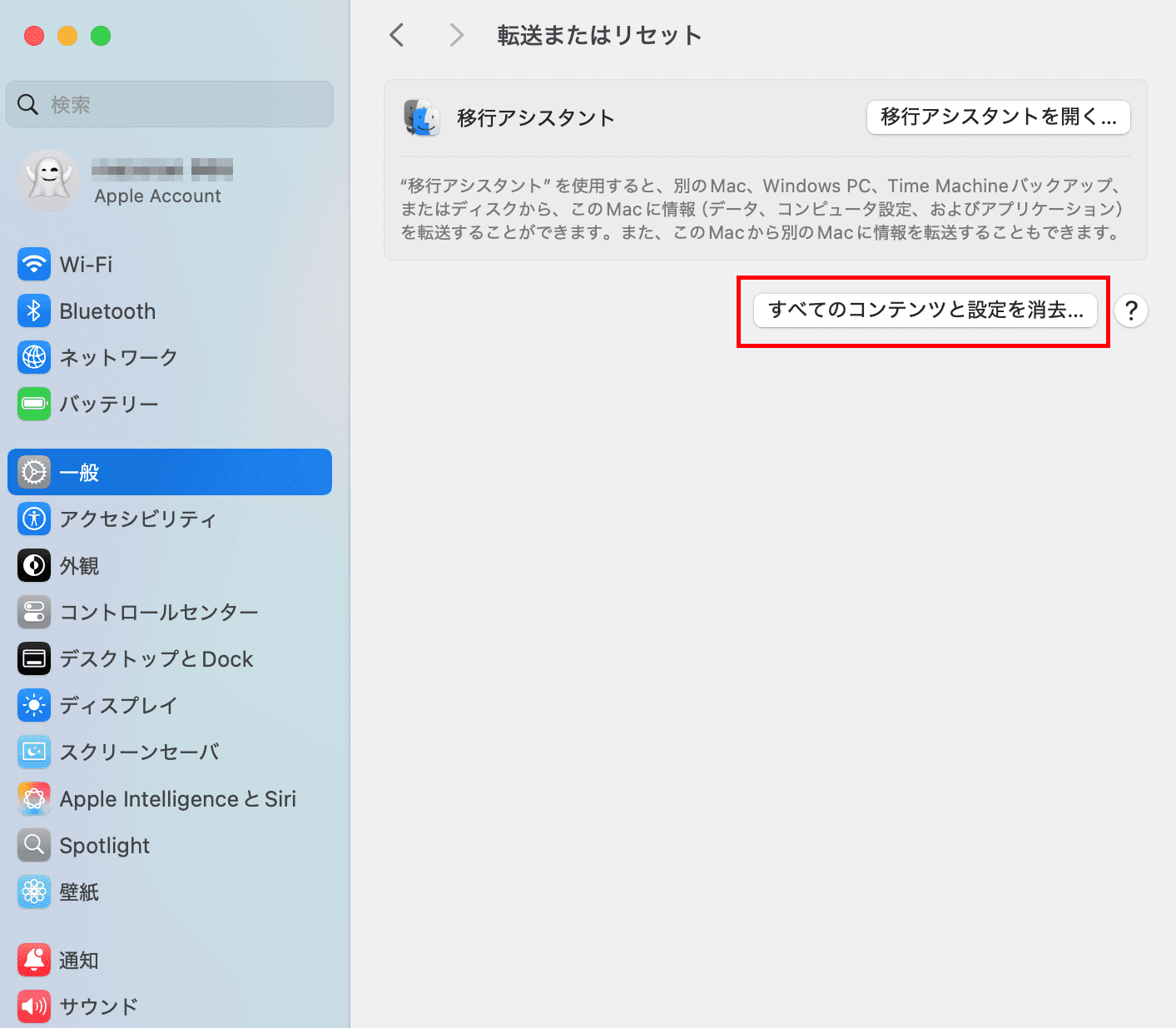1176x1028 pixels.
Task: Click the 移行アシスタント heading text
Action: click(536, 118)
